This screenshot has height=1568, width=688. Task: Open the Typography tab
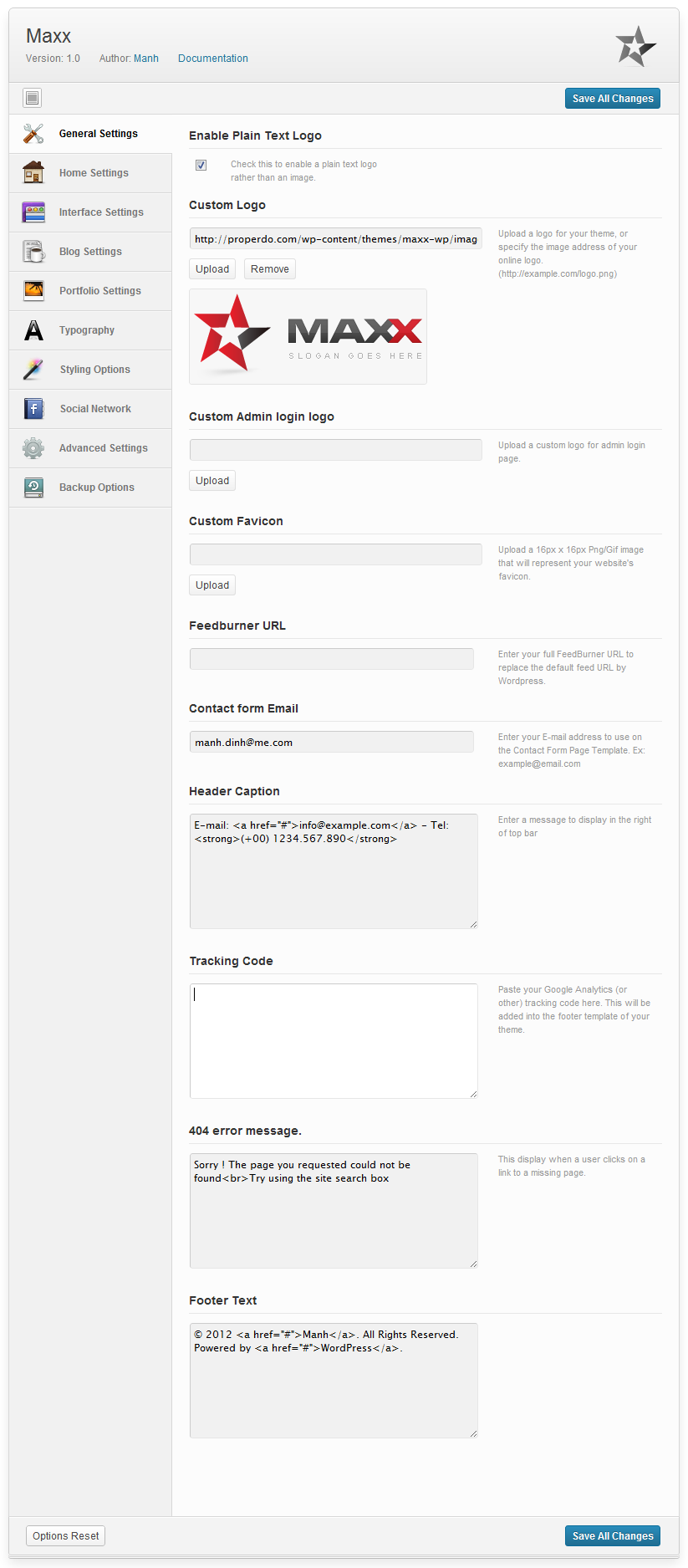point(90,330)
